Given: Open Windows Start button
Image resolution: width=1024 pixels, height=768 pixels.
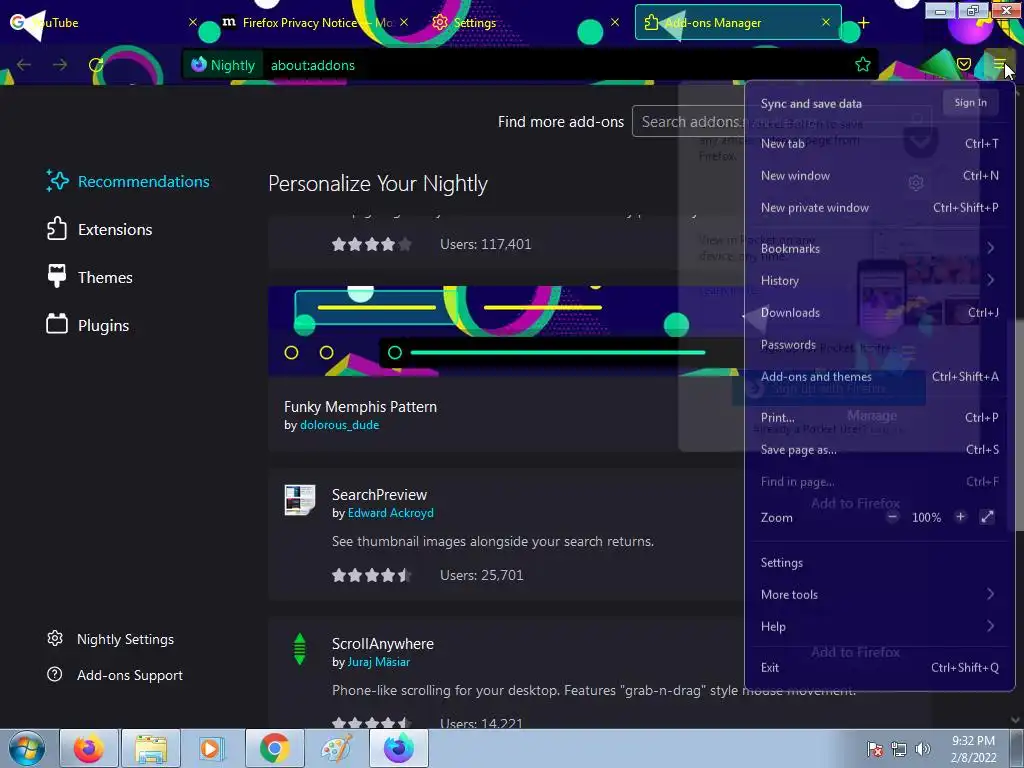Looking at the screenshot, I should tap(27, 748).
